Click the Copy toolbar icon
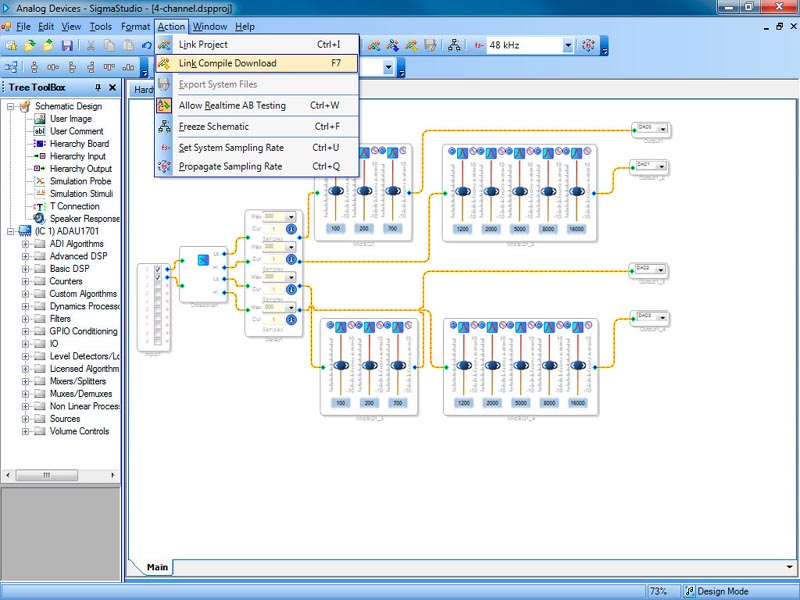800x600 pixels. [109, 45]
